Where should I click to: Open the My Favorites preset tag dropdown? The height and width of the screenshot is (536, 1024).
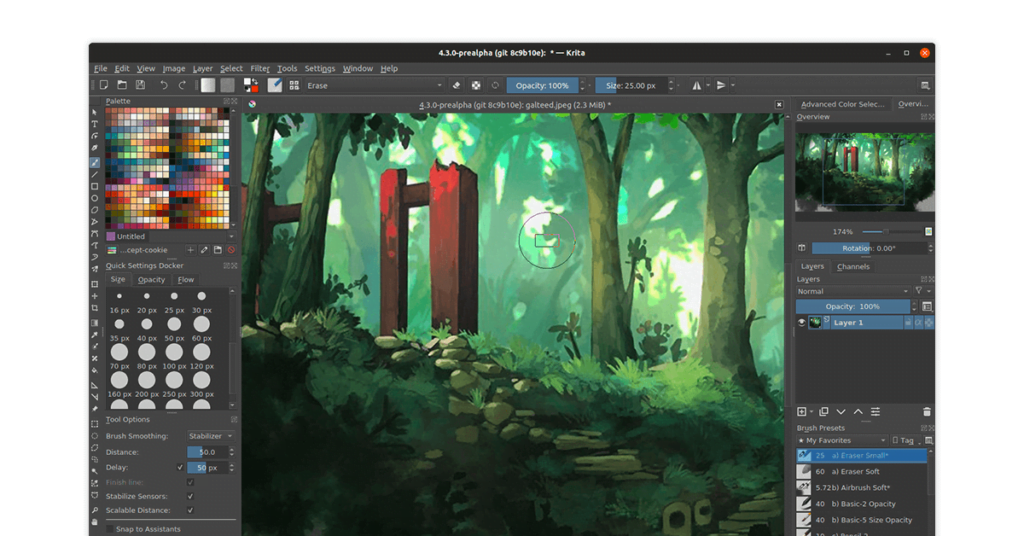click(841, 440)
